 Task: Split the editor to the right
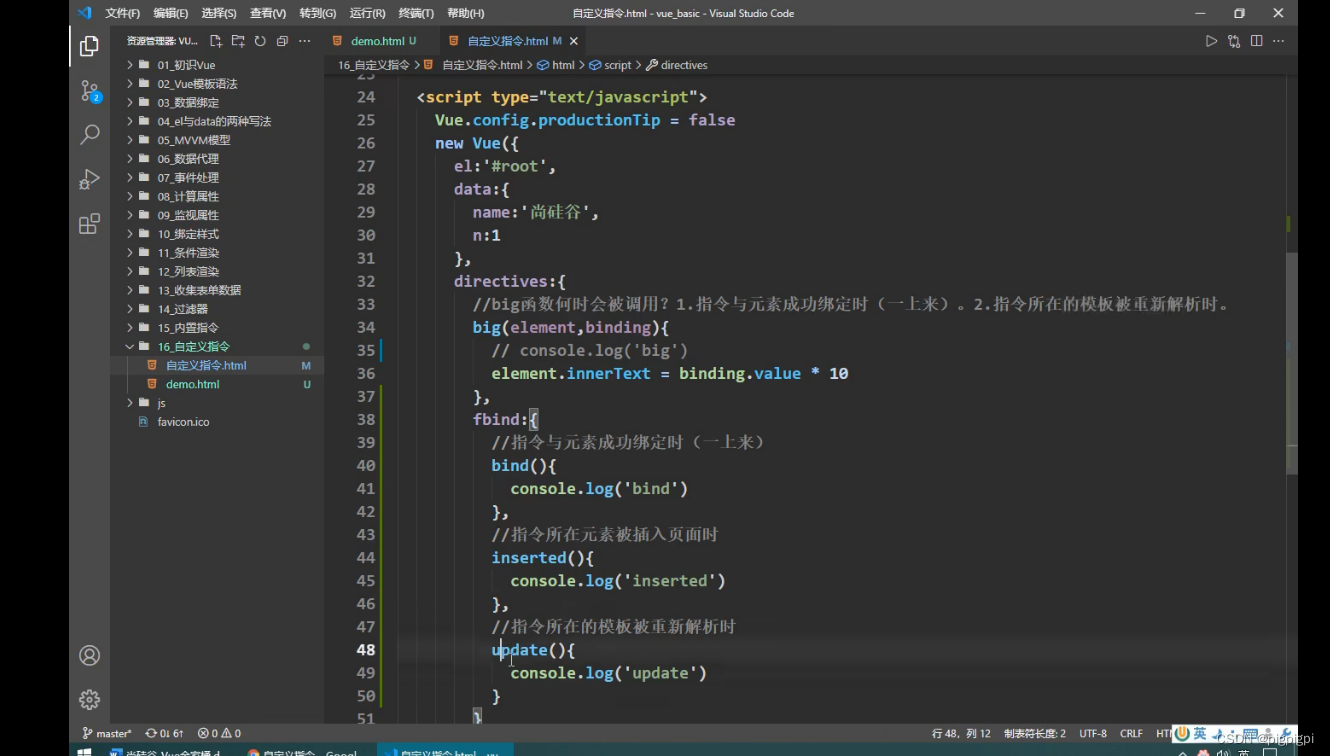click(x=1256, y=41)
